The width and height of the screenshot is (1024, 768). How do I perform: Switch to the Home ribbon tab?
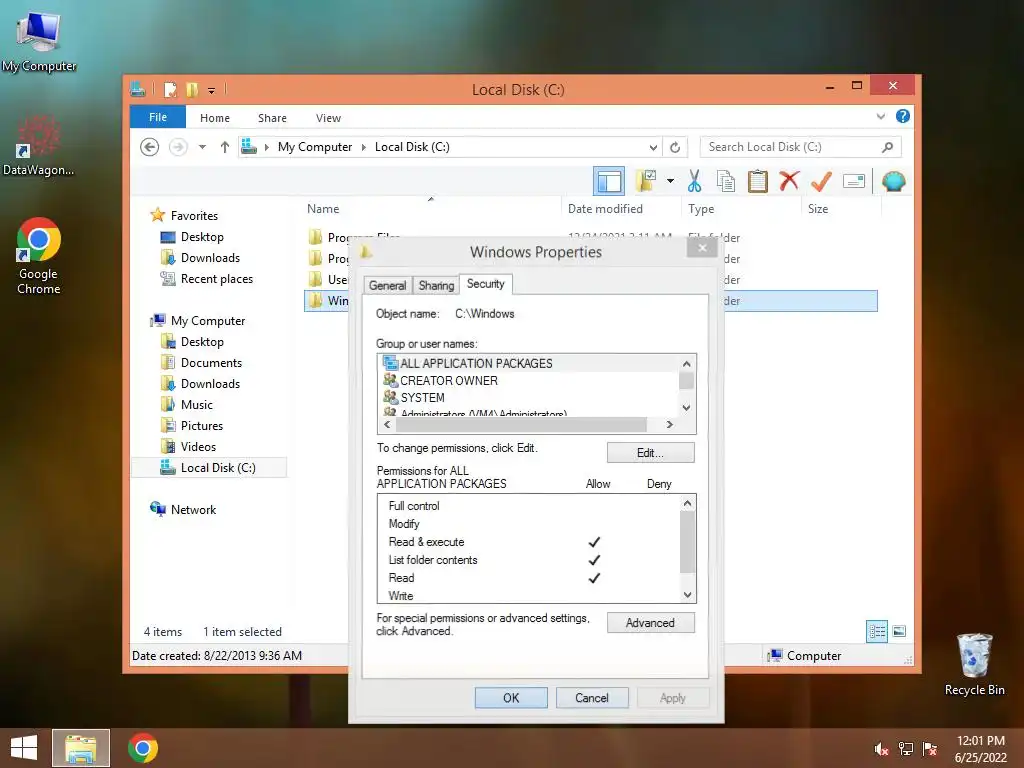[215, 118]
